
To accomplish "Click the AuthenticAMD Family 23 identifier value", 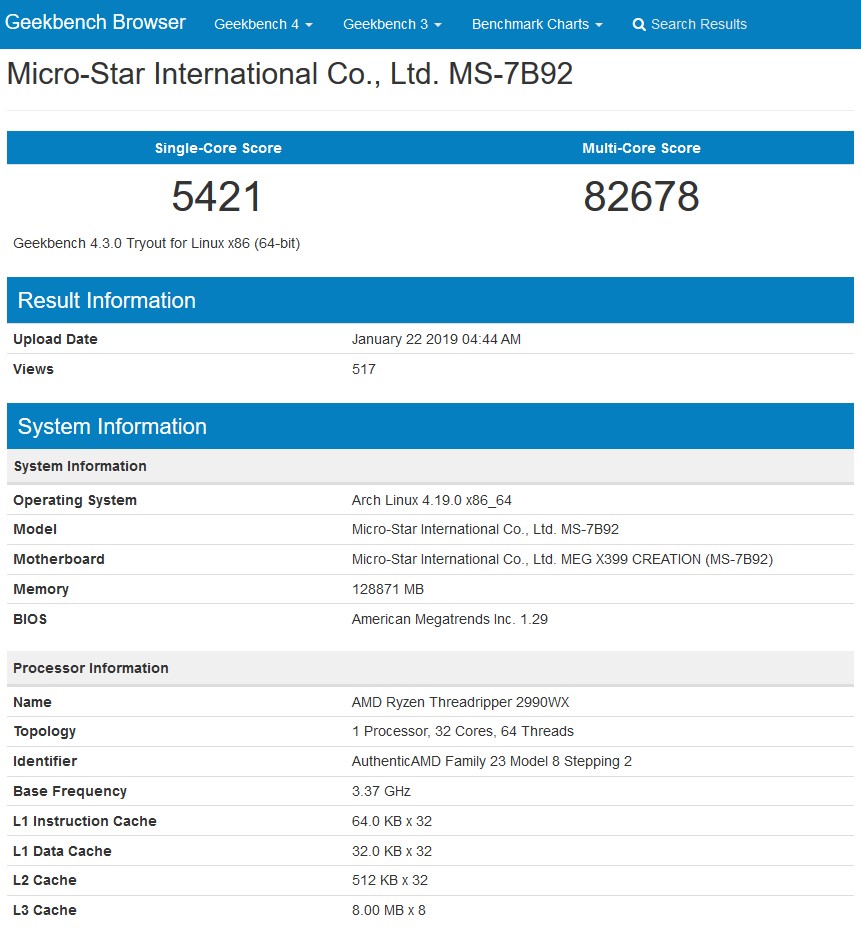I will [492, 761].
